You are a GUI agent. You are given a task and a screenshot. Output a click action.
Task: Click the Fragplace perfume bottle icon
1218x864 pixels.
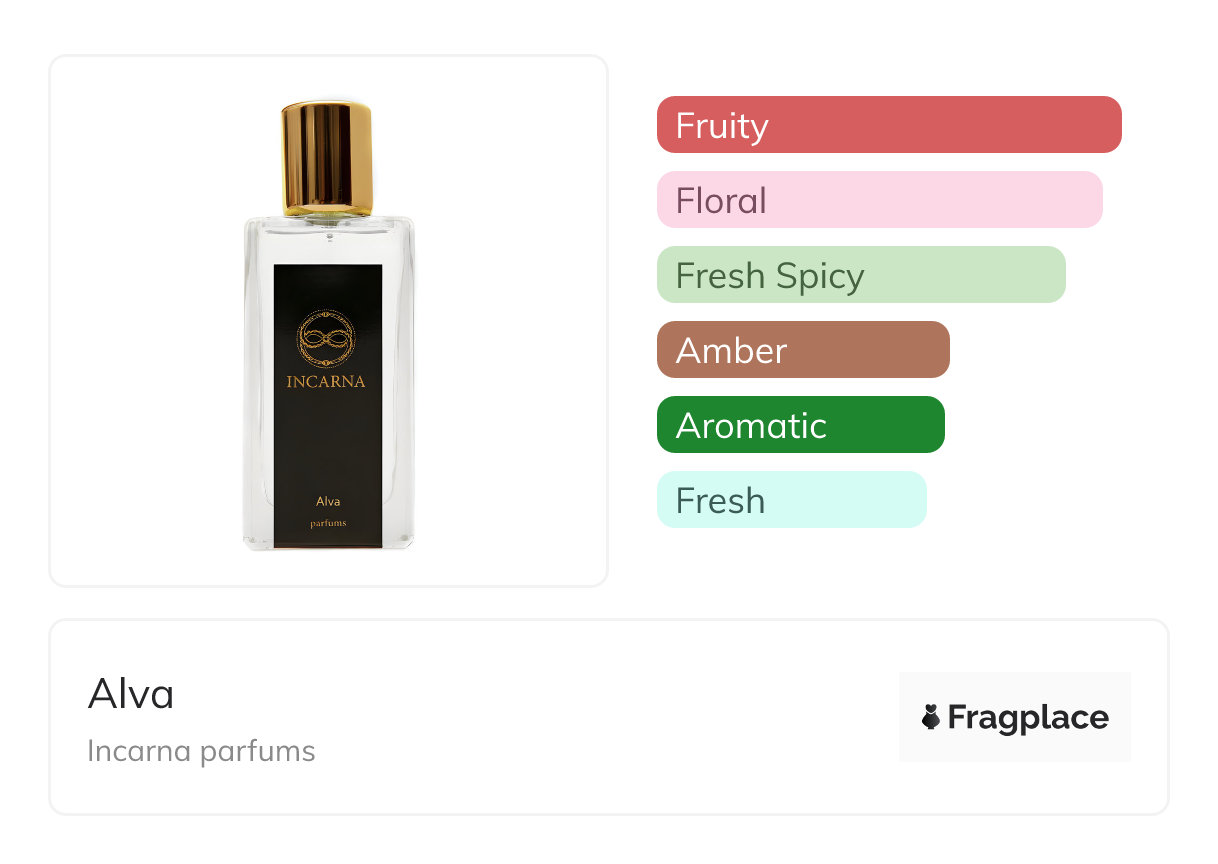[931, 717]
